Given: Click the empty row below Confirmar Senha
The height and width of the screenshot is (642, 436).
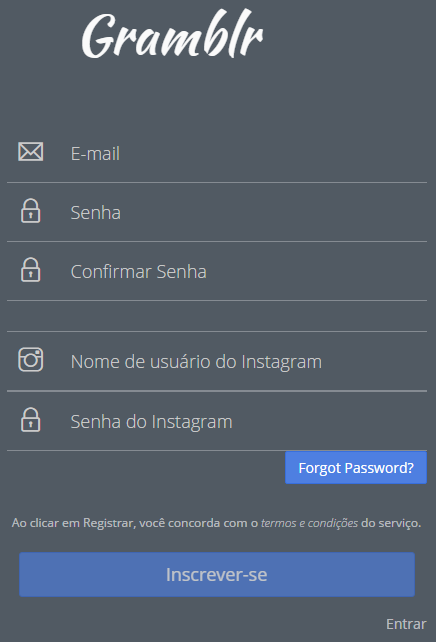Looking at the screenshot, I should 217,316.
